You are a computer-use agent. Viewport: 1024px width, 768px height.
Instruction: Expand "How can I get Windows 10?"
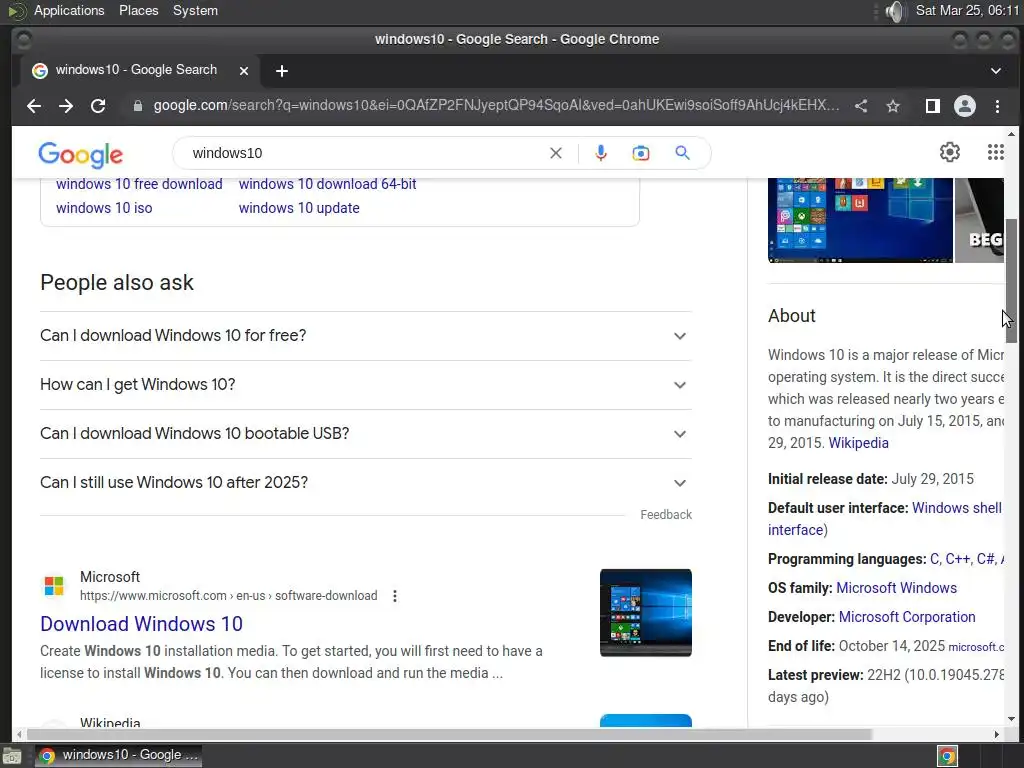point(366,385)
